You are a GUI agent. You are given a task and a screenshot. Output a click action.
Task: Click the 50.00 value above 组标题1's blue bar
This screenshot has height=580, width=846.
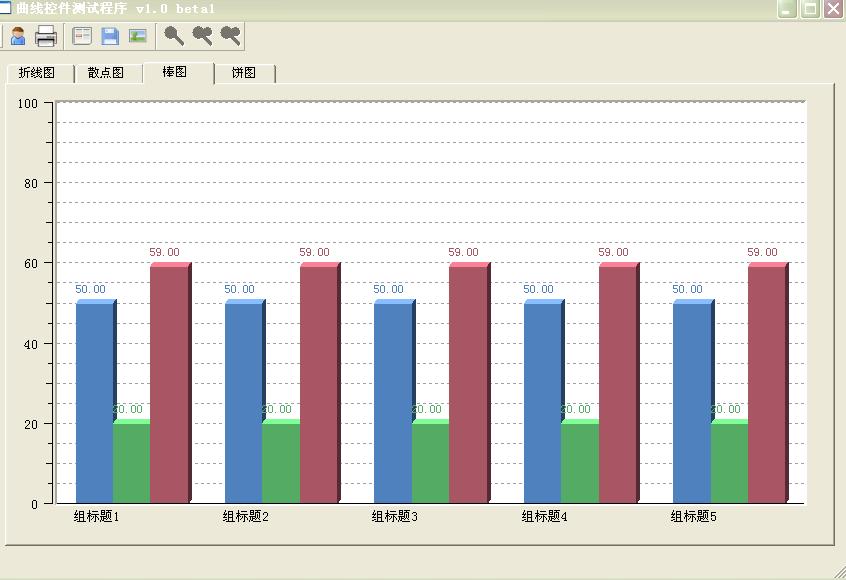(90, 289)
